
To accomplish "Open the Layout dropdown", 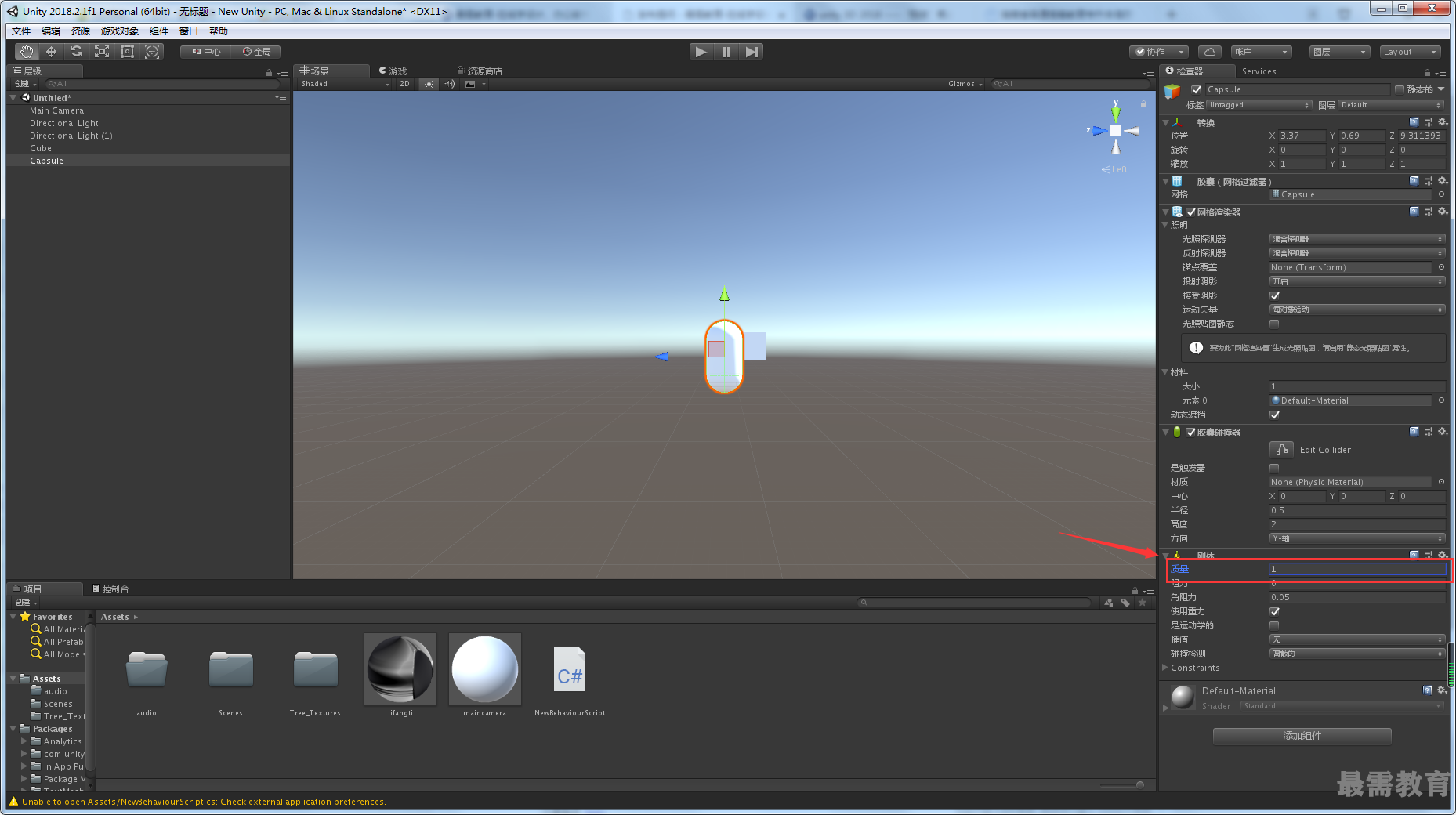I will coord(1410,52).
